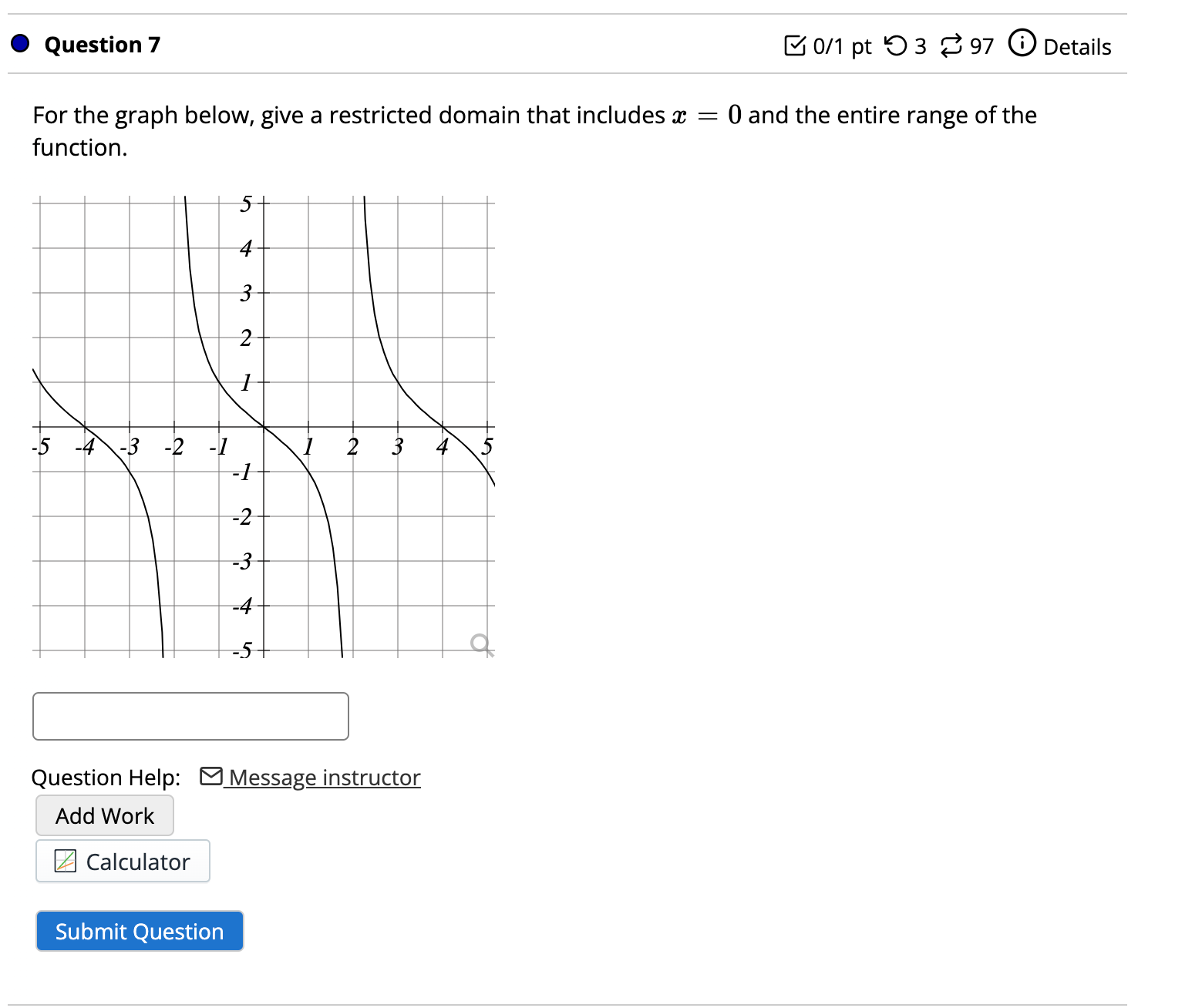Screen dimensions: 1202x1008
Task: Click the answer input field
Action: pyautogui.click(x=190, y=716)
